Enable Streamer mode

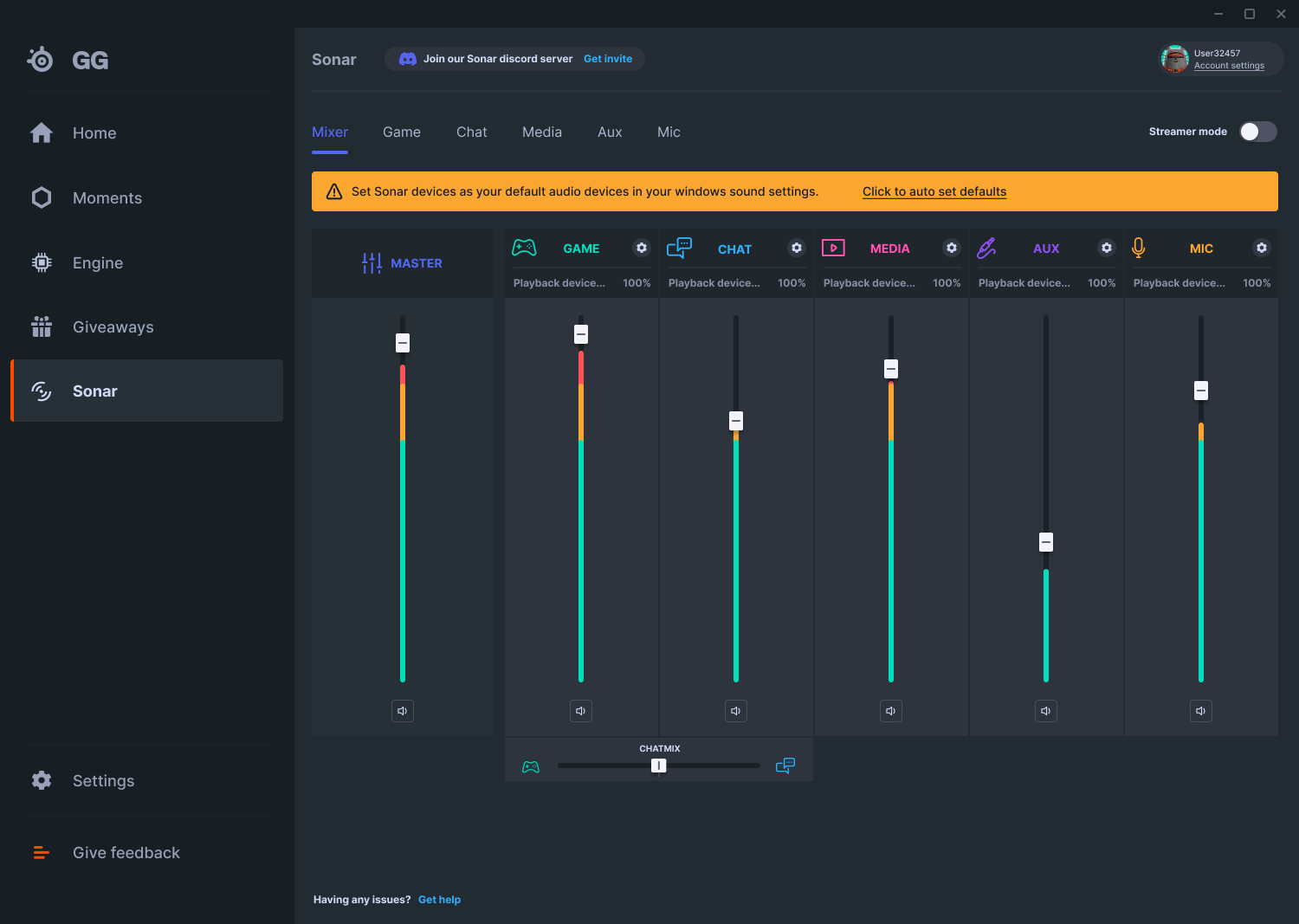[1257, 132]
